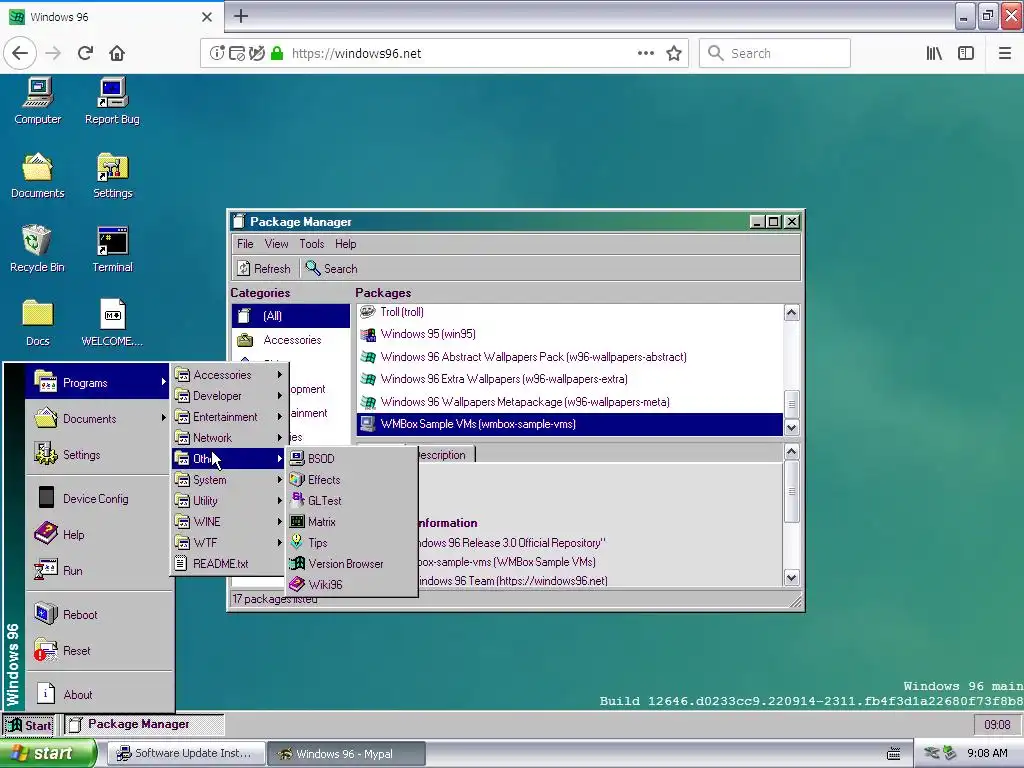
Task: Click Reboot in the Start menu
Action: point(98,615)
